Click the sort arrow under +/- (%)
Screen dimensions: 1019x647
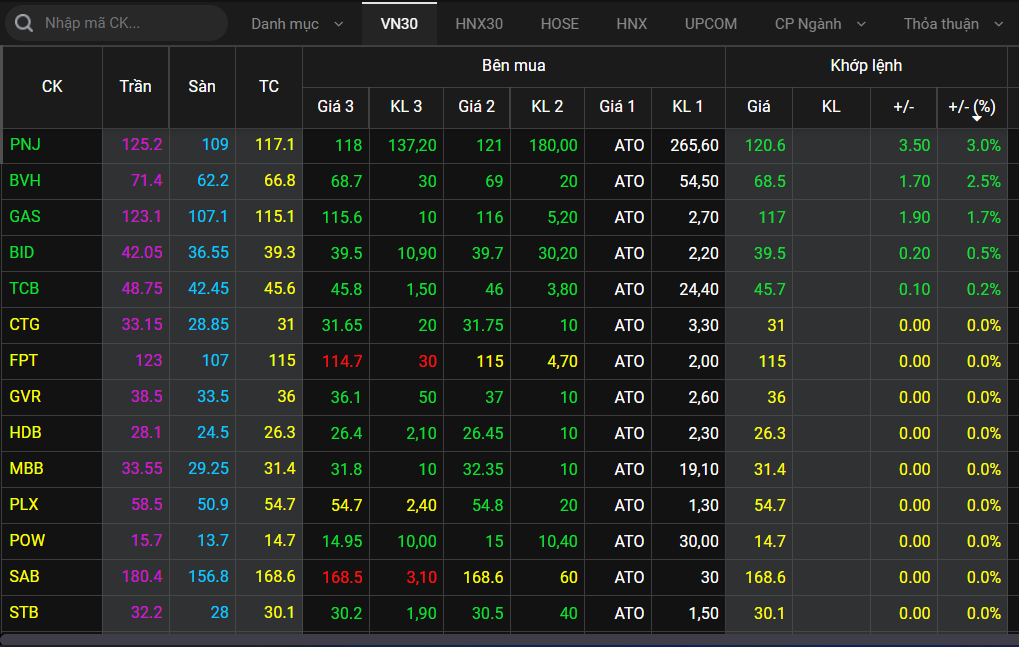pyautogui.click(x=976, y=119)
